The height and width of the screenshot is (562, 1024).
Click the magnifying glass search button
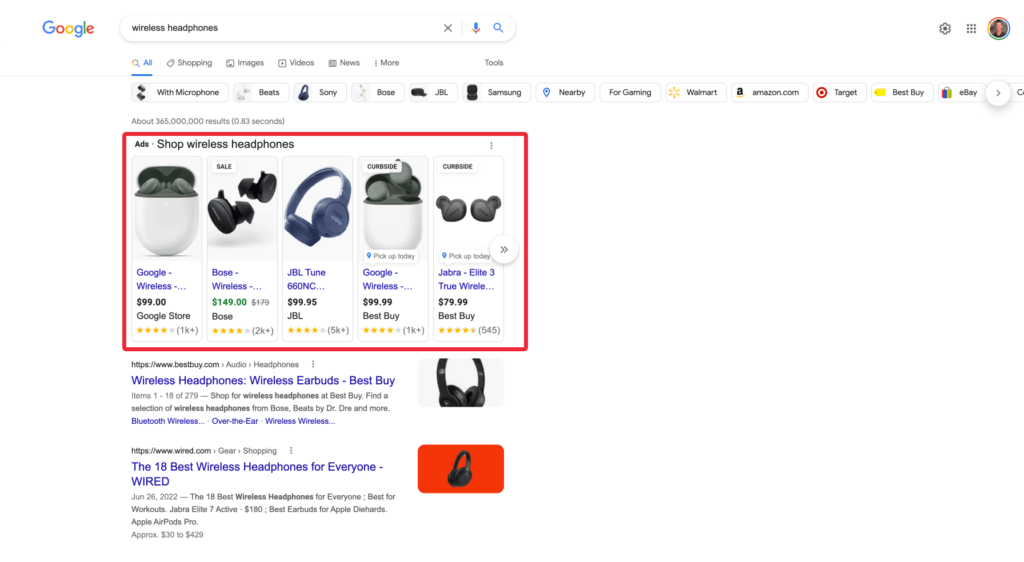click(498, 28)
